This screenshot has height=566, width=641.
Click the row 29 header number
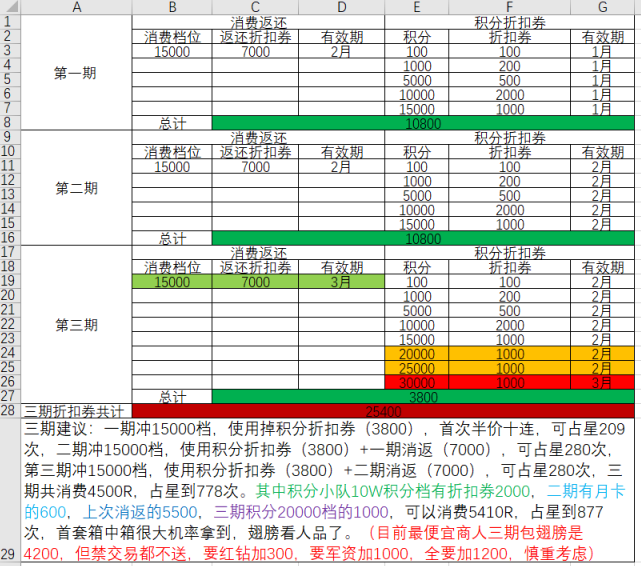coord(9,553)
